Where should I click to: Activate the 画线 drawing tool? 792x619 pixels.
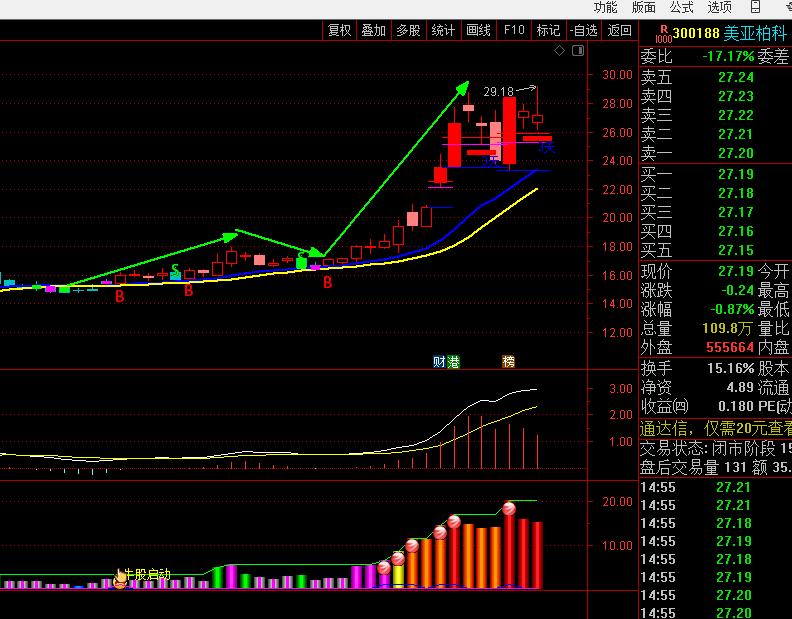(x=478, y=31)
